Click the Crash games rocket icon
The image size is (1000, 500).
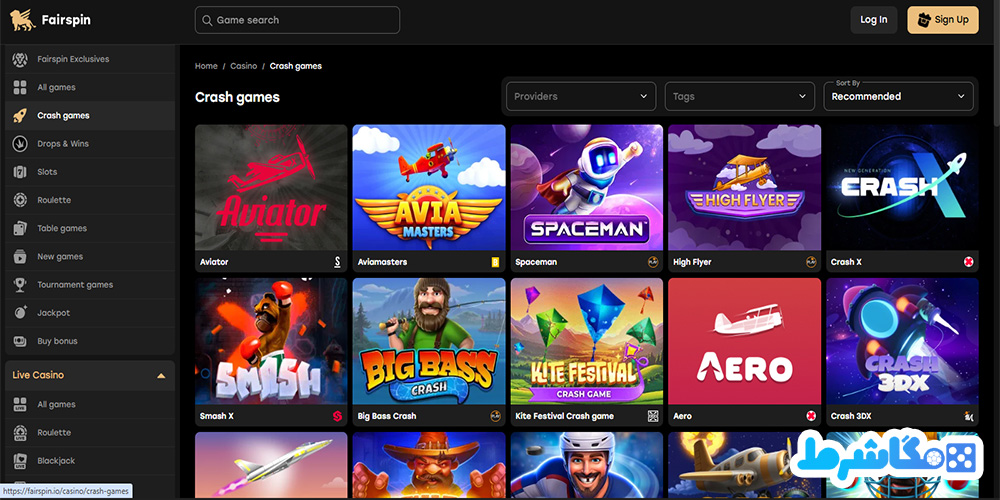point(20,115)
